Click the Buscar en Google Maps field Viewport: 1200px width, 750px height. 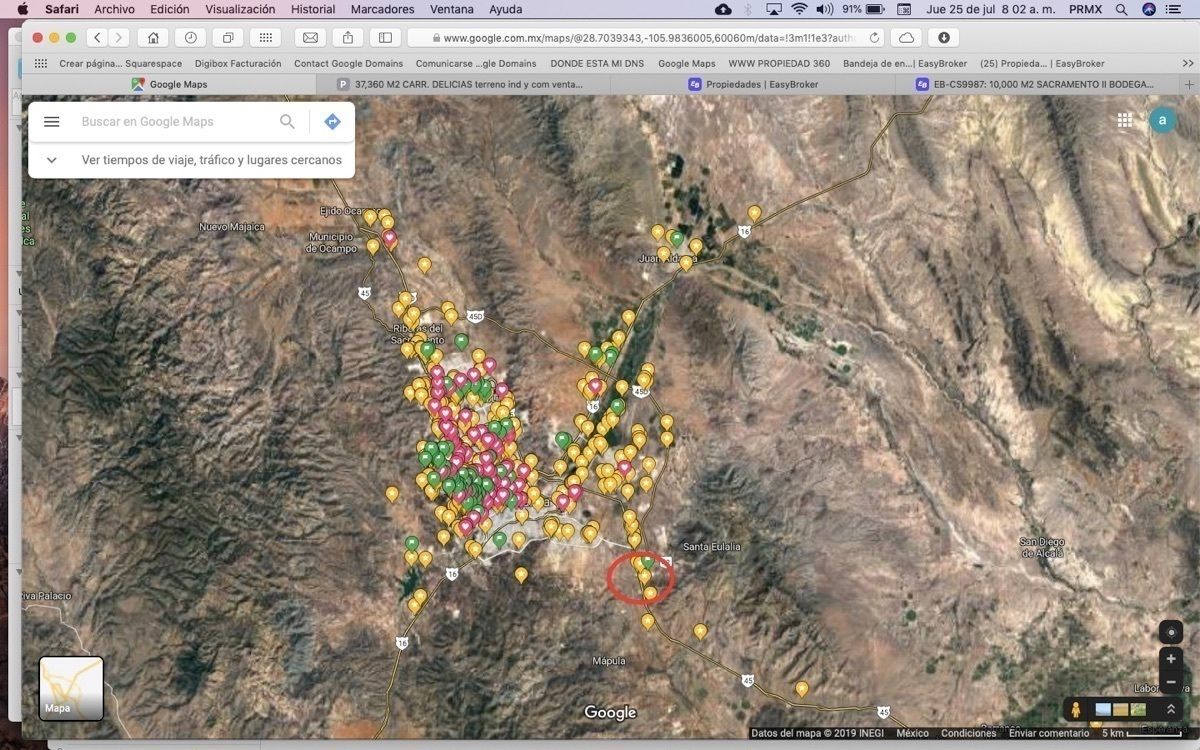click(175, 122)
